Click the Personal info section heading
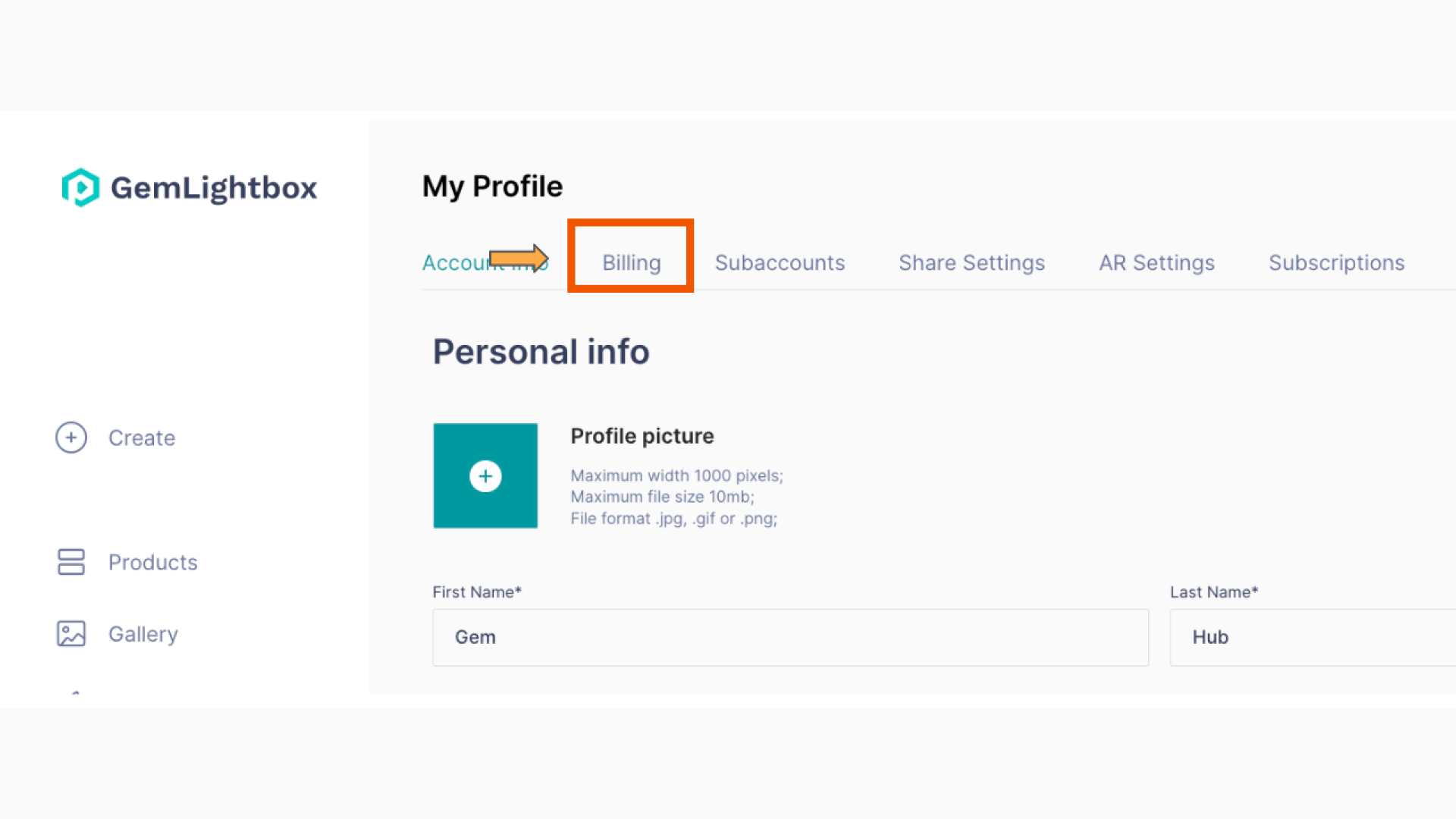 coord(541,350)
